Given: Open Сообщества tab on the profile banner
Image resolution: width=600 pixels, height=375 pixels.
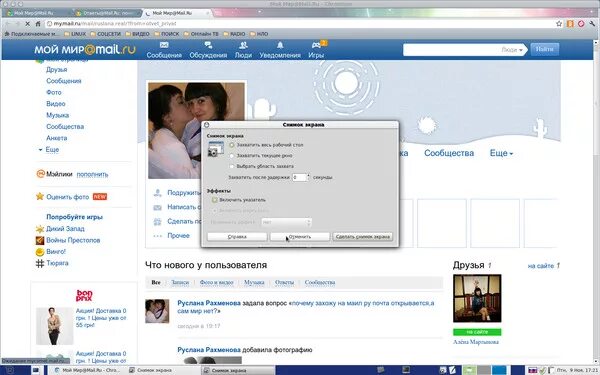Looking at the screenshot, I should pos(449,153).
